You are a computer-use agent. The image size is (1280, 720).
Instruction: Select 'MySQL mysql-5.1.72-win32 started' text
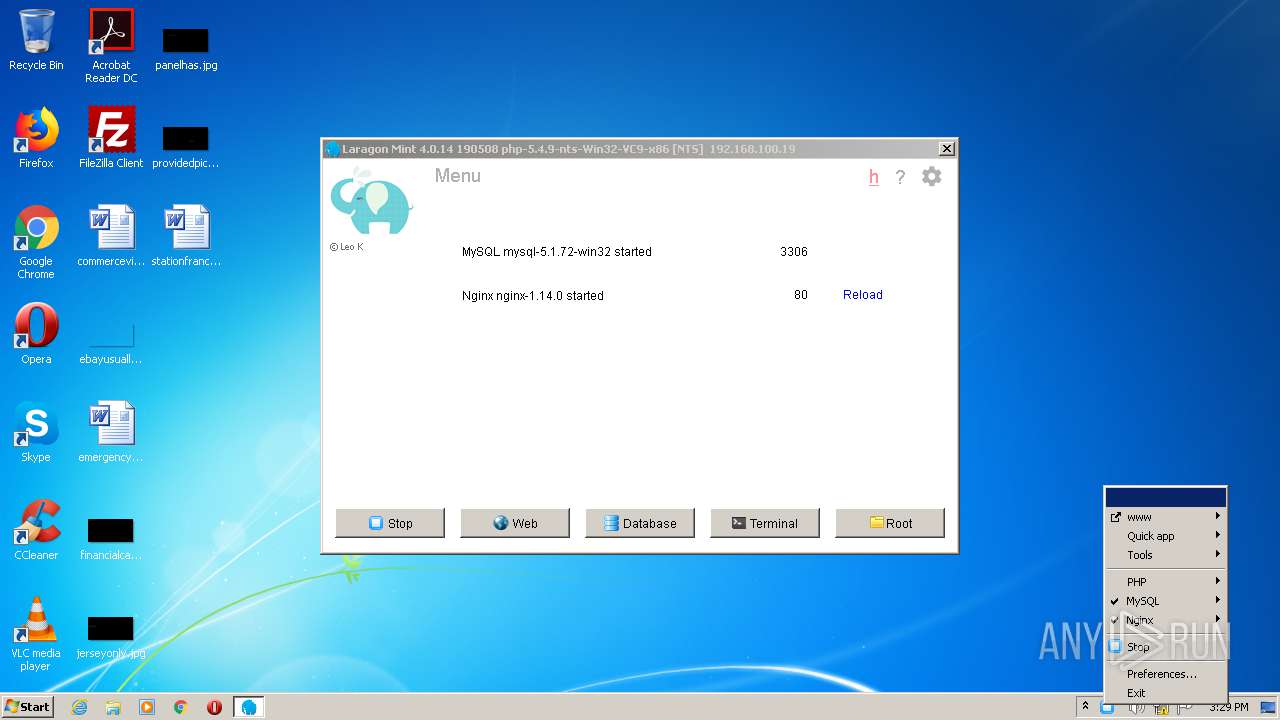[x=556, y=252]
